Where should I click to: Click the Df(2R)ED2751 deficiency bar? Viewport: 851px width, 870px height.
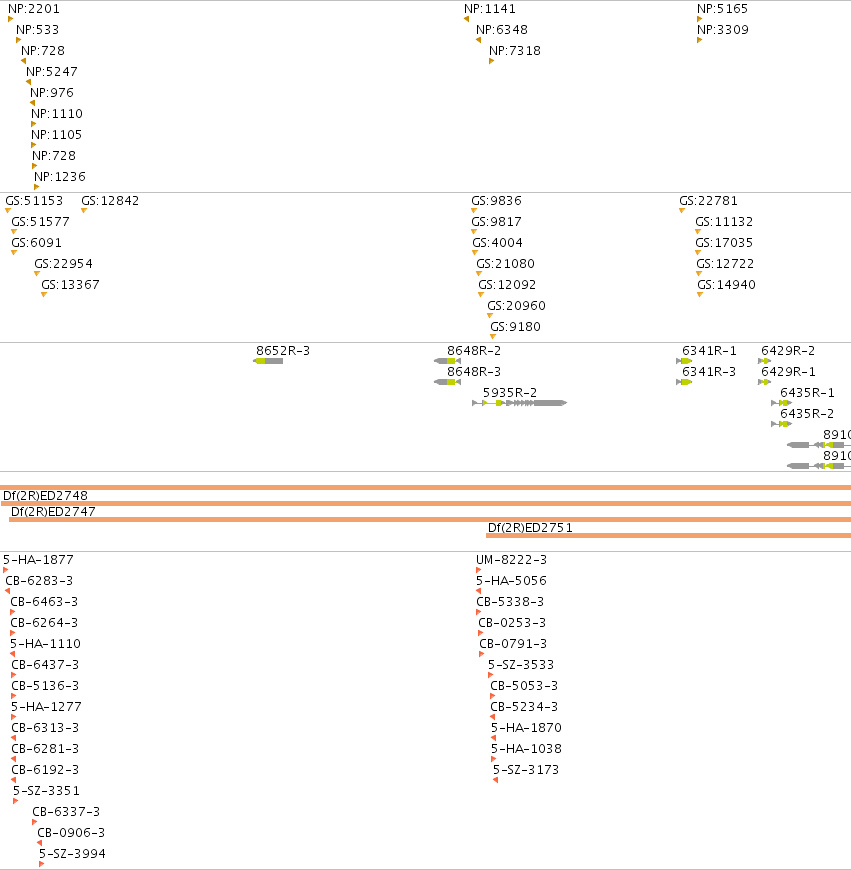point(668,536)
